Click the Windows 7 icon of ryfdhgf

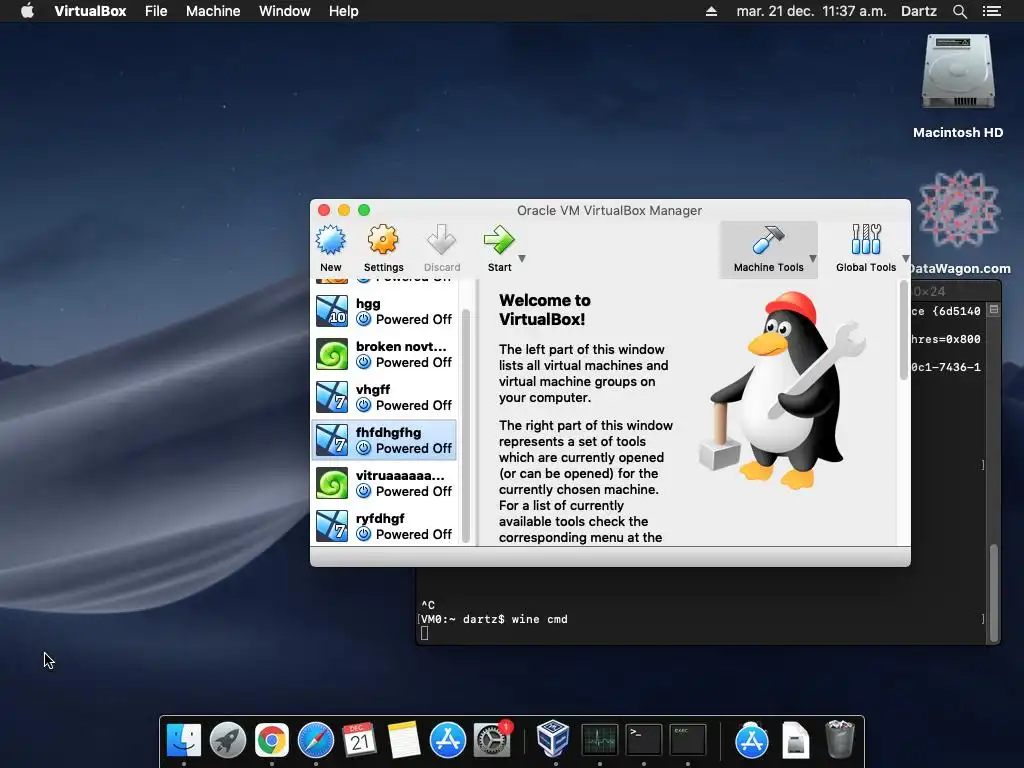click(x=332, y=526)
